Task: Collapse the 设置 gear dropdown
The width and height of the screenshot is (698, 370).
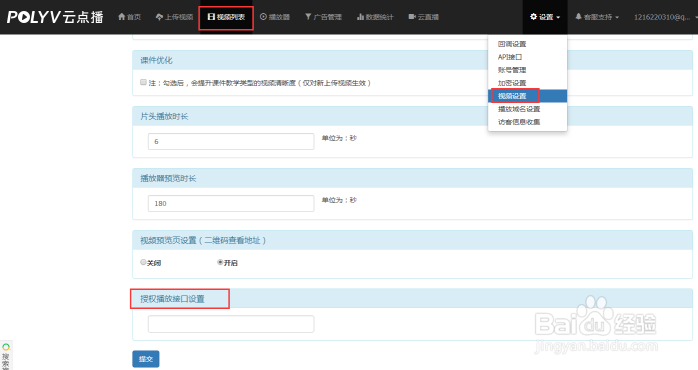Action: pos(545,17)
